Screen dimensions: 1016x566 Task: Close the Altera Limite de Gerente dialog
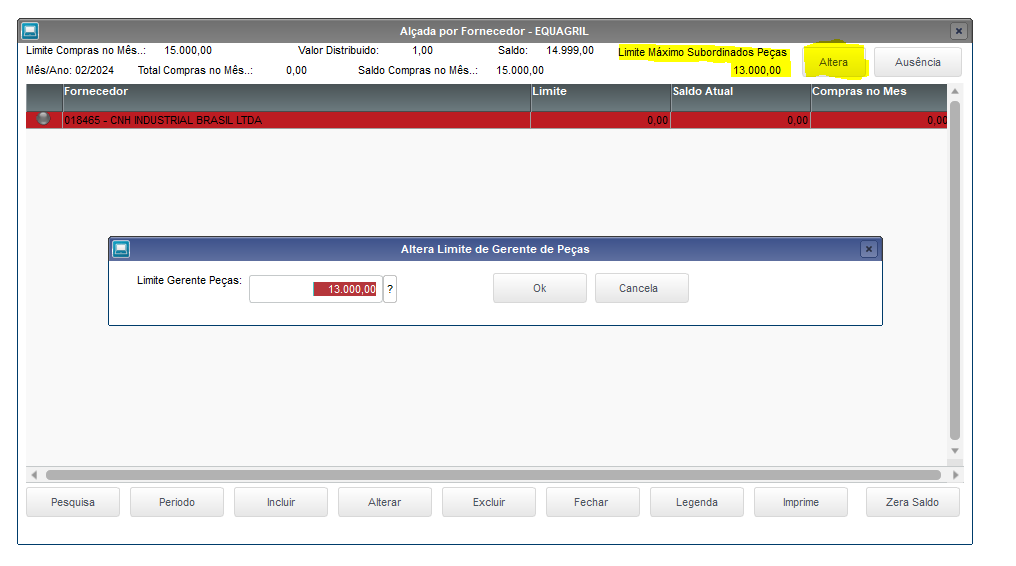pyautogui.click(x=869, y=249)
